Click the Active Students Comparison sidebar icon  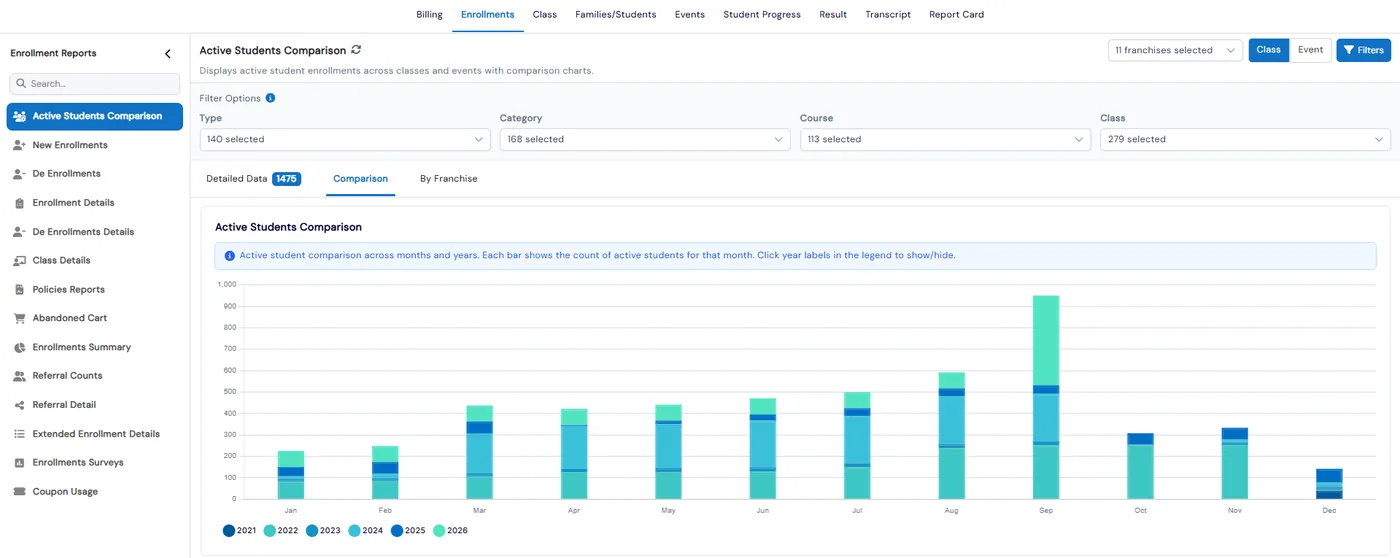20,116
